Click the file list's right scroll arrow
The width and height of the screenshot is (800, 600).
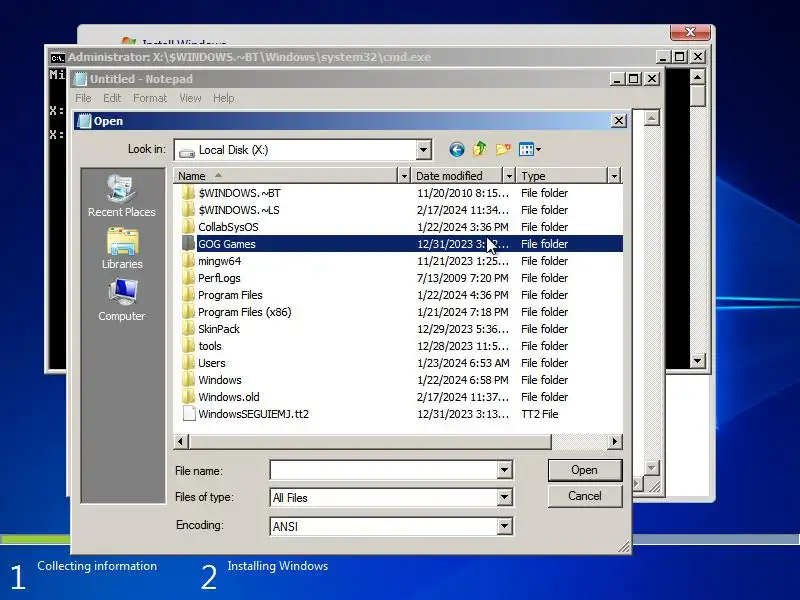[x=615, y=441]
